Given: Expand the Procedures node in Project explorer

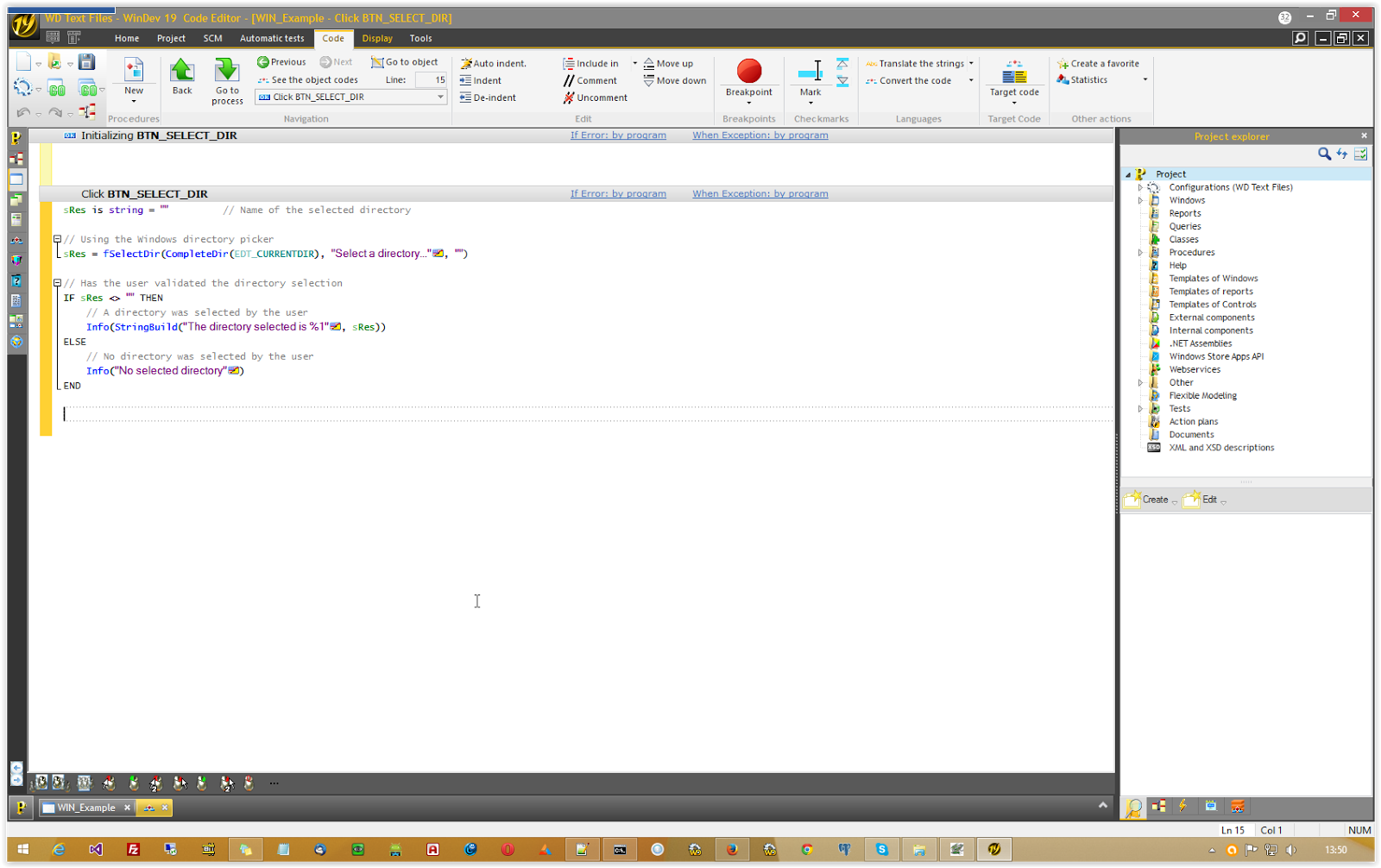Looking at the screenshot, I should point(1141,252).
